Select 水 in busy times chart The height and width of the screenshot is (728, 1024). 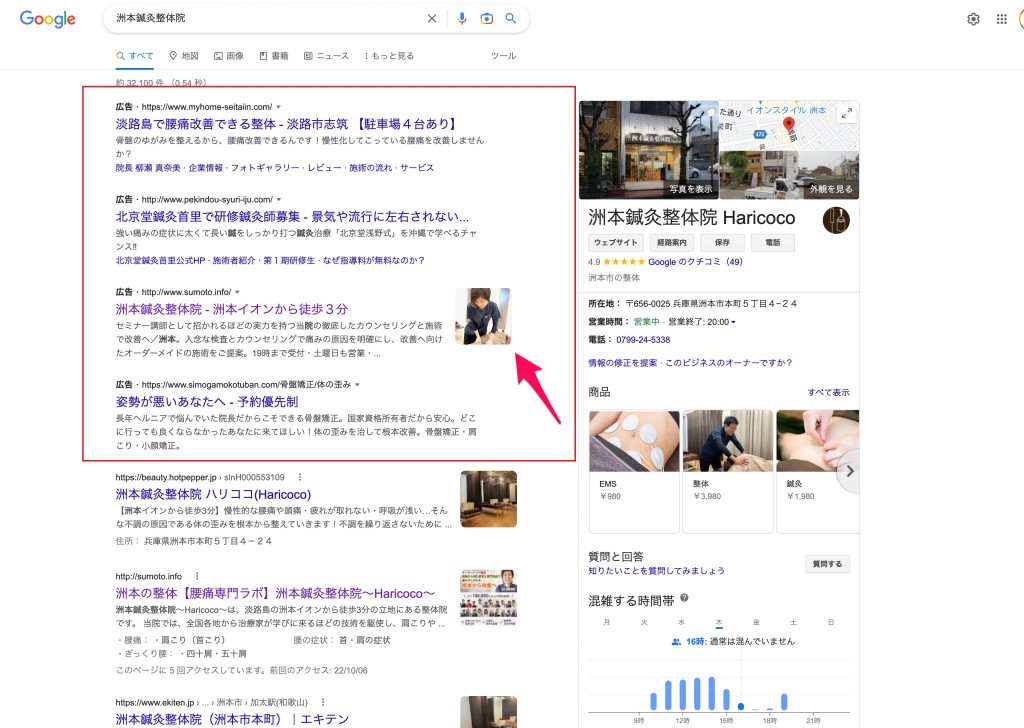(681, 622)
